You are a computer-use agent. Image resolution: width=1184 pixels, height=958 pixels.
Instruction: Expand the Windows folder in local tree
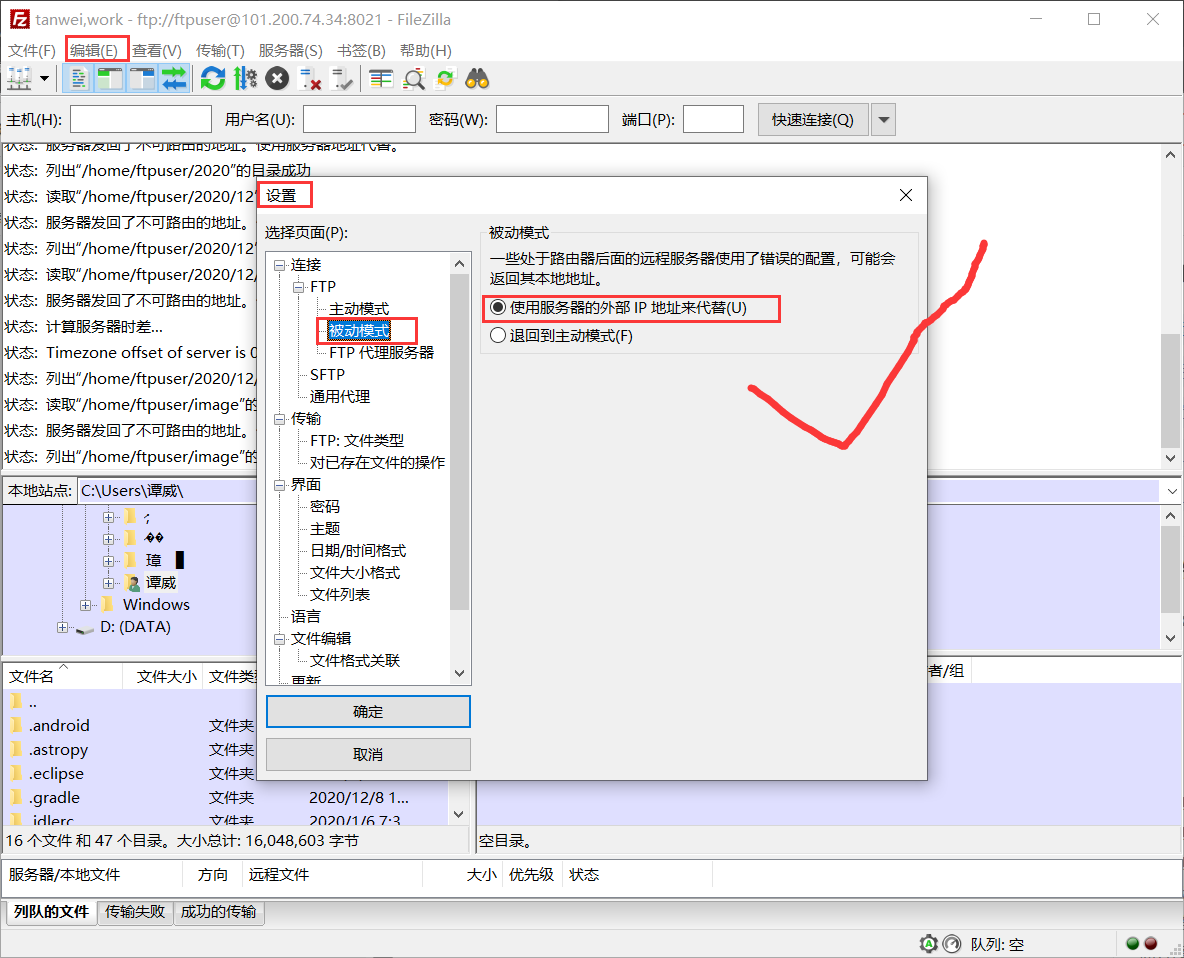click(85, 605)
